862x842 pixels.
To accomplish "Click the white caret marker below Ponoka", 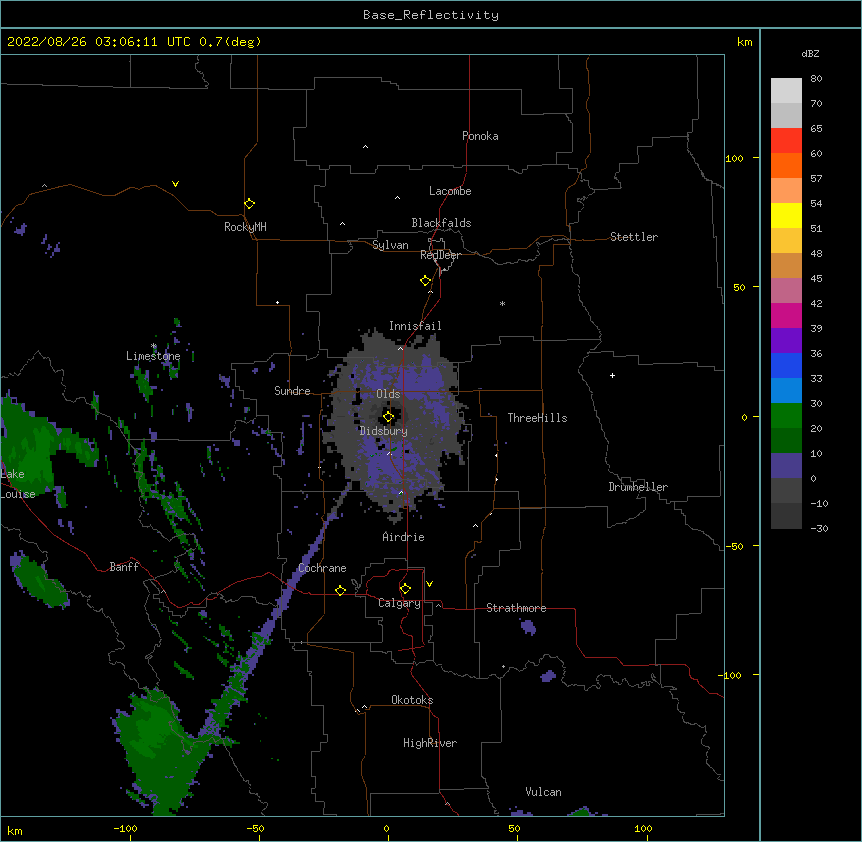I will click(366, 147).
